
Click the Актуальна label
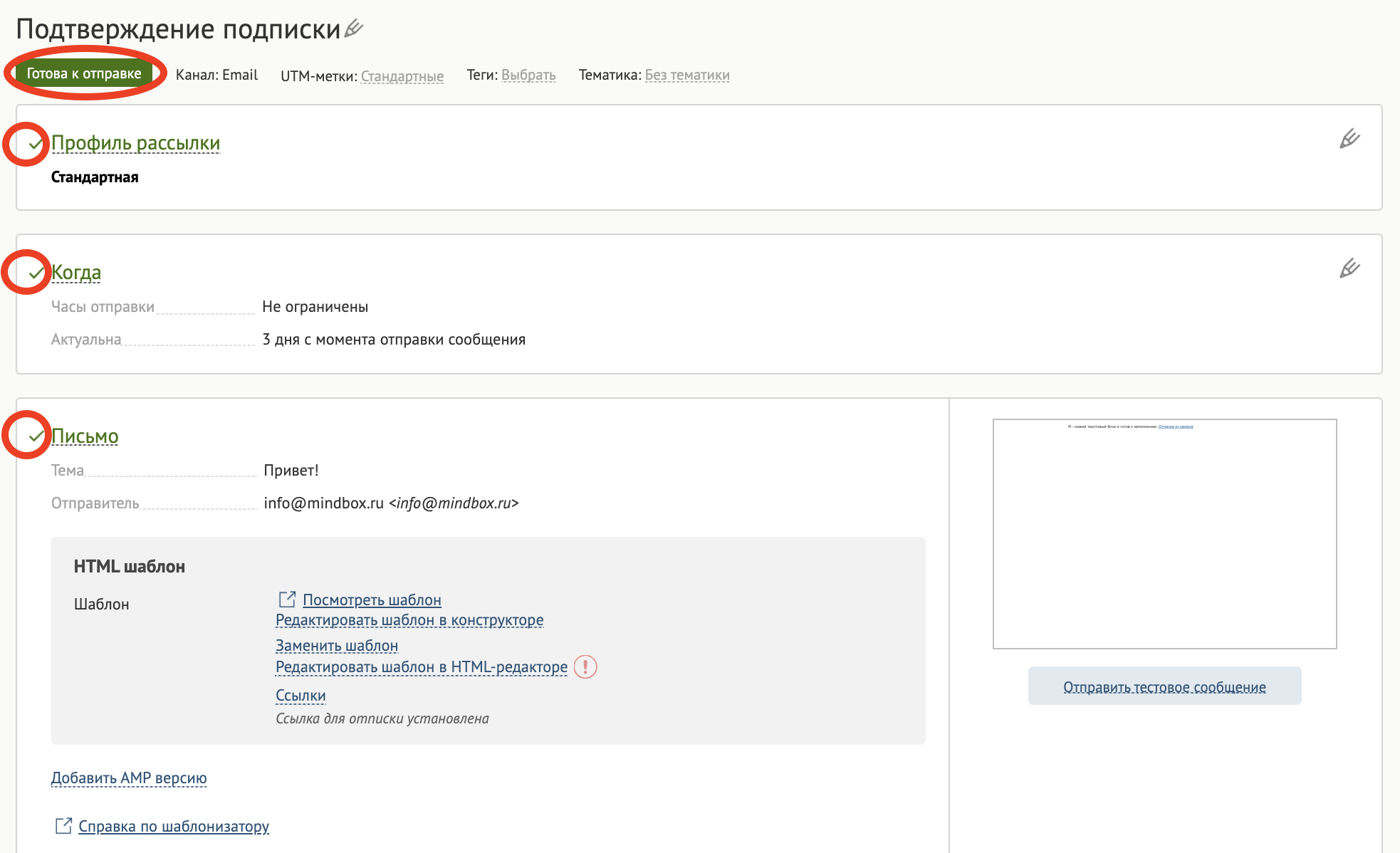point(86,340)
